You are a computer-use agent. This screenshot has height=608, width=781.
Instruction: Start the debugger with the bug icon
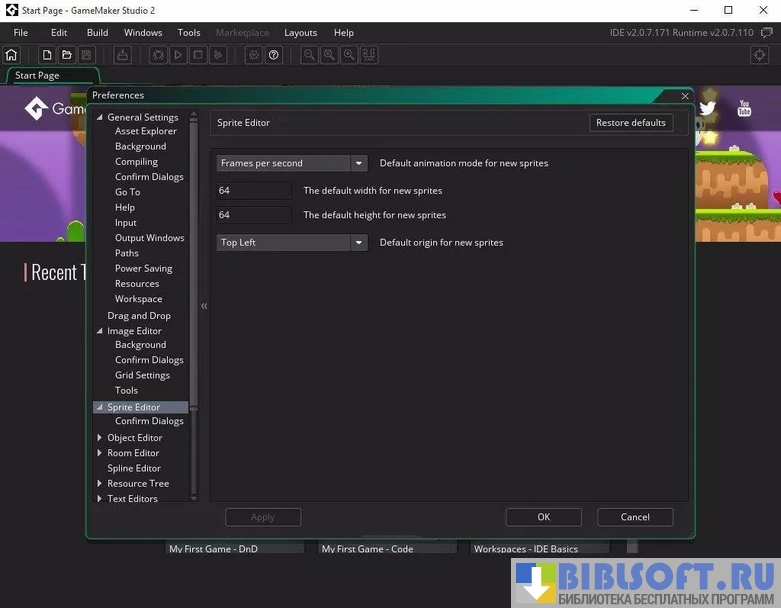coord(158,55)
